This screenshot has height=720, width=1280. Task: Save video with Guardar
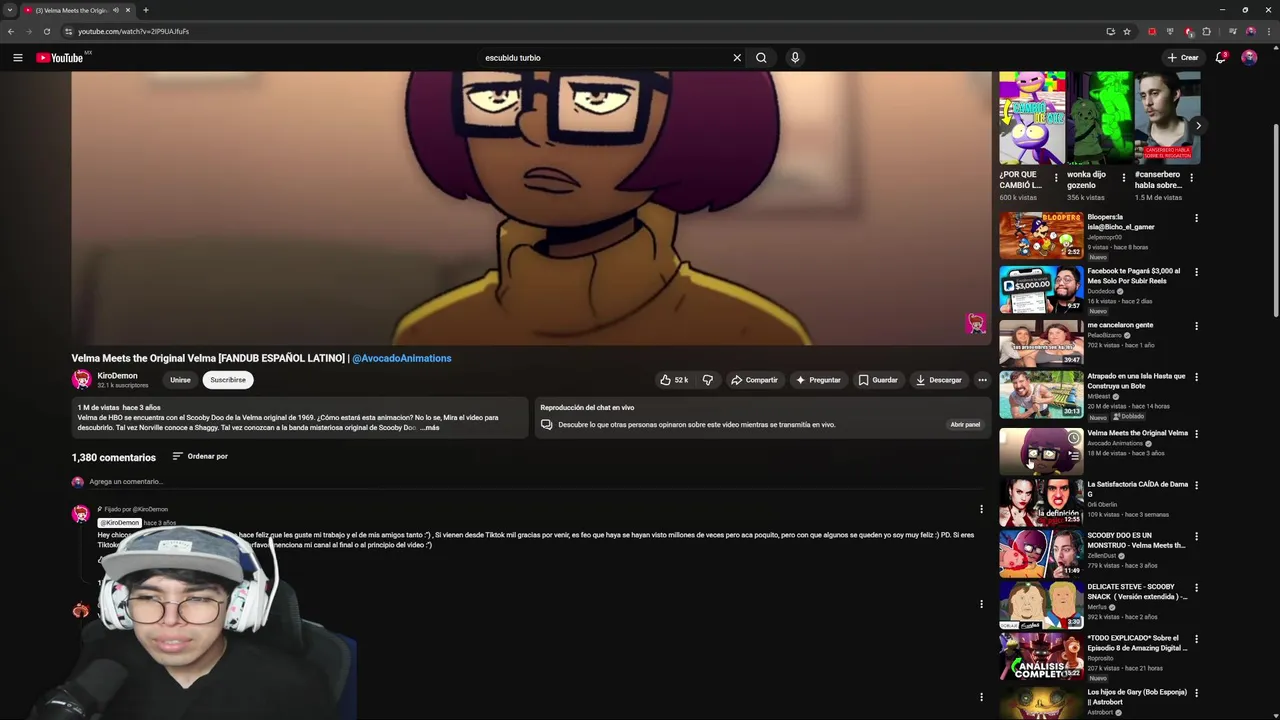coord(878,380)
